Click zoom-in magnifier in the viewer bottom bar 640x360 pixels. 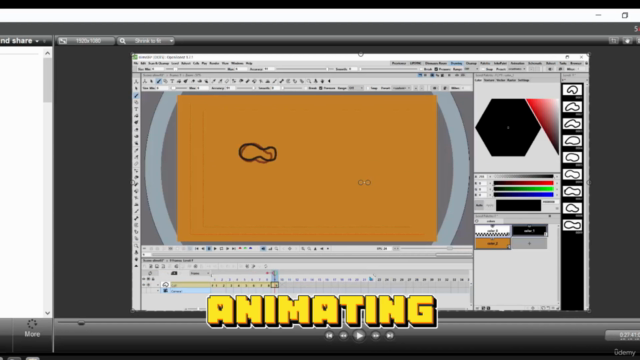[x=303, y=249]
